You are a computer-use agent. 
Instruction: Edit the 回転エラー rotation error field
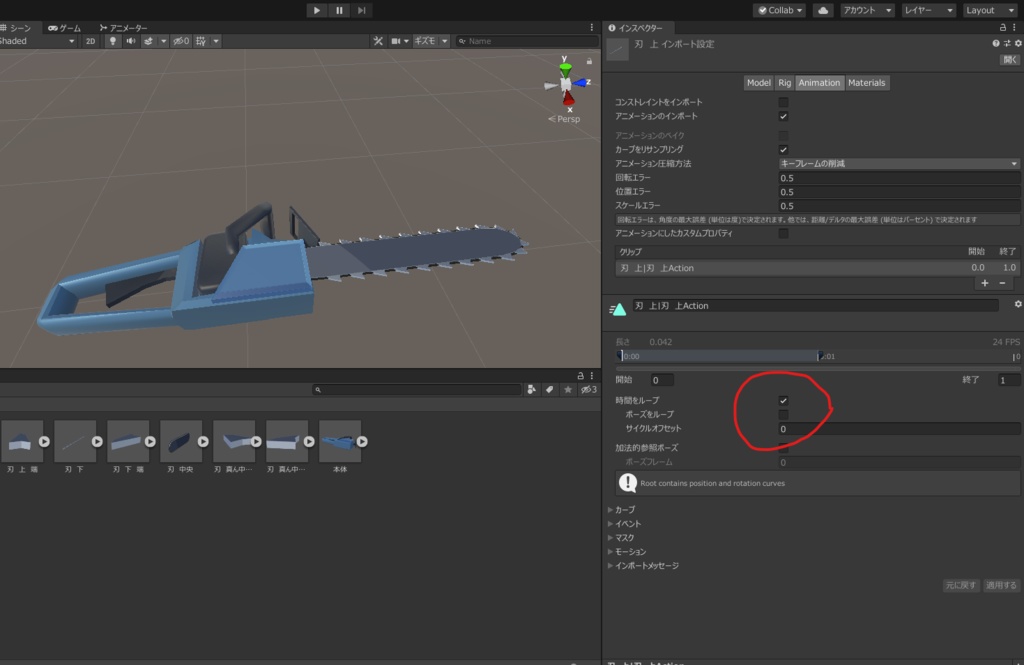pyautogui.click(x=899, y=178)
